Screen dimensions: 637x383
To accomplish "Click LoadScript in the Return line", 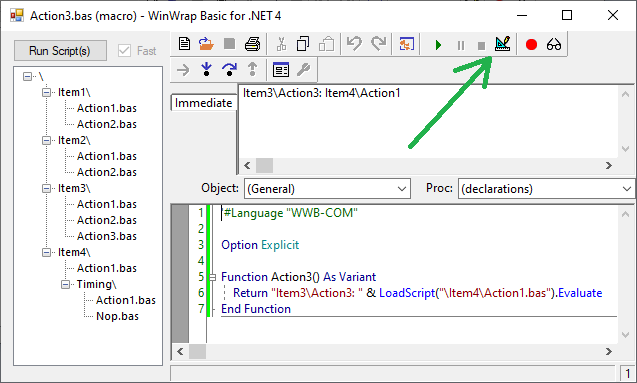I will pyautogui.click(x=407, y=293).
